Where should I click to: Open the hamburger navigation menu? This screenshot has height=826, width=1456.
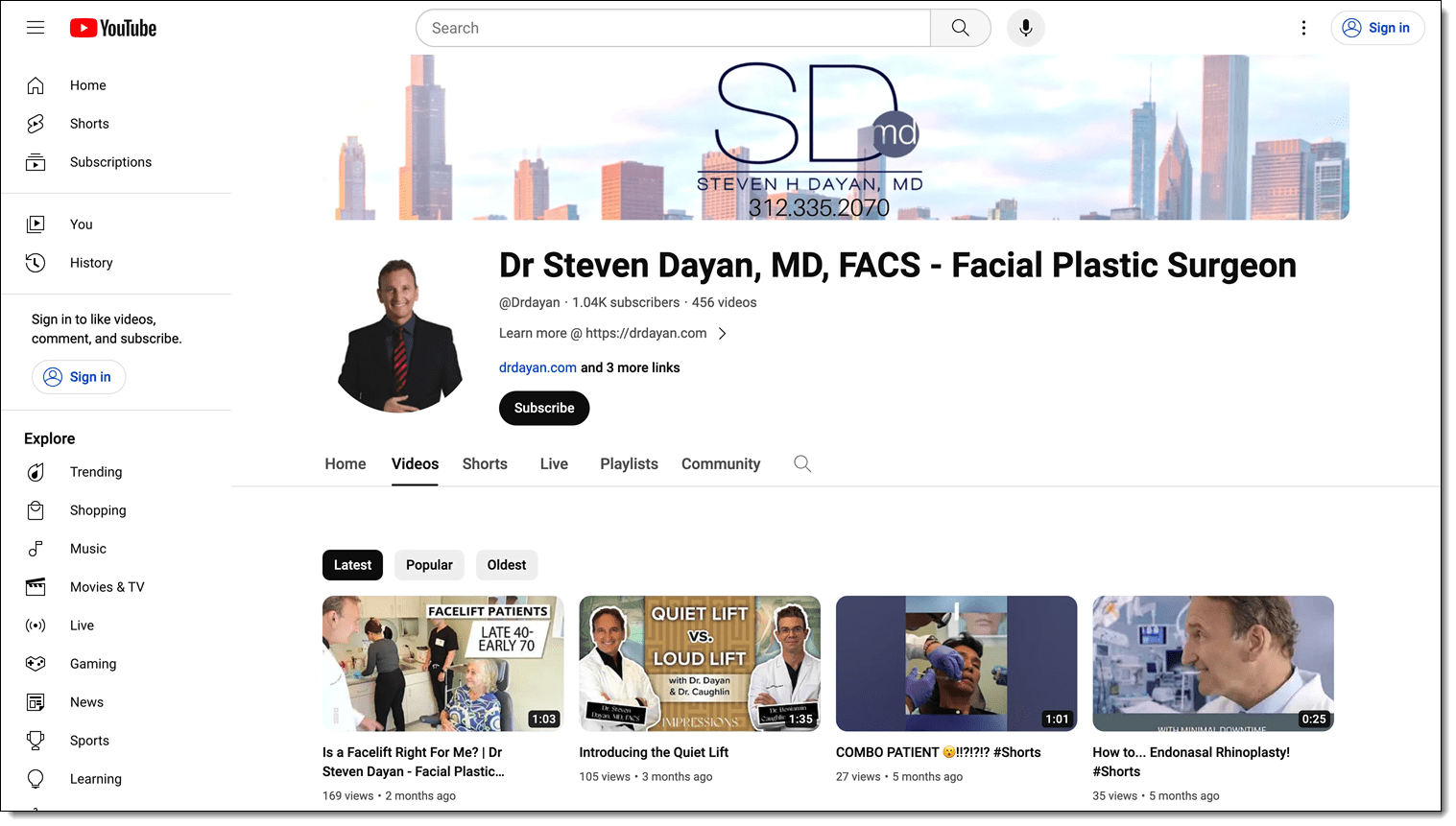click(x=36, y=28)
